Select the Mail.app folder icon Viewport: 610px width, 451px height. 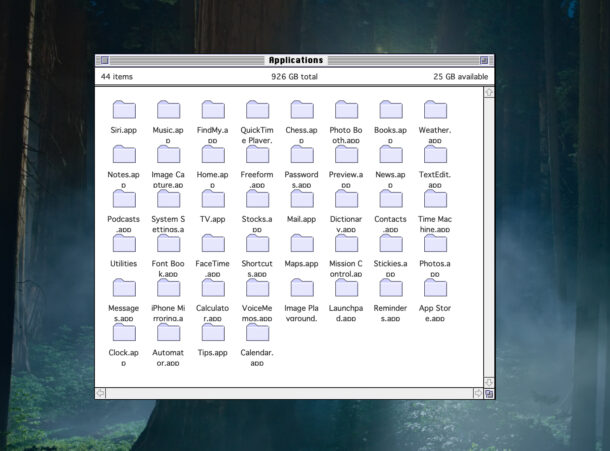(x=302, y=199)
